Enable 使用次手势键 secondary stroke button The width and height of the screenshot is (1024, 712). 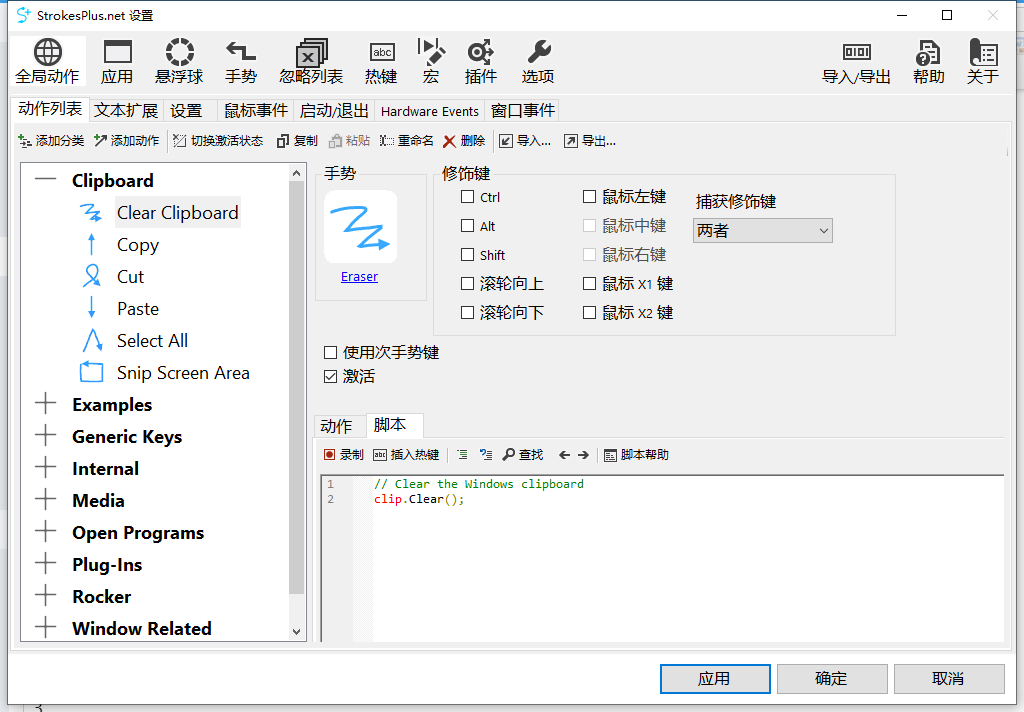(x=330, y=353)
